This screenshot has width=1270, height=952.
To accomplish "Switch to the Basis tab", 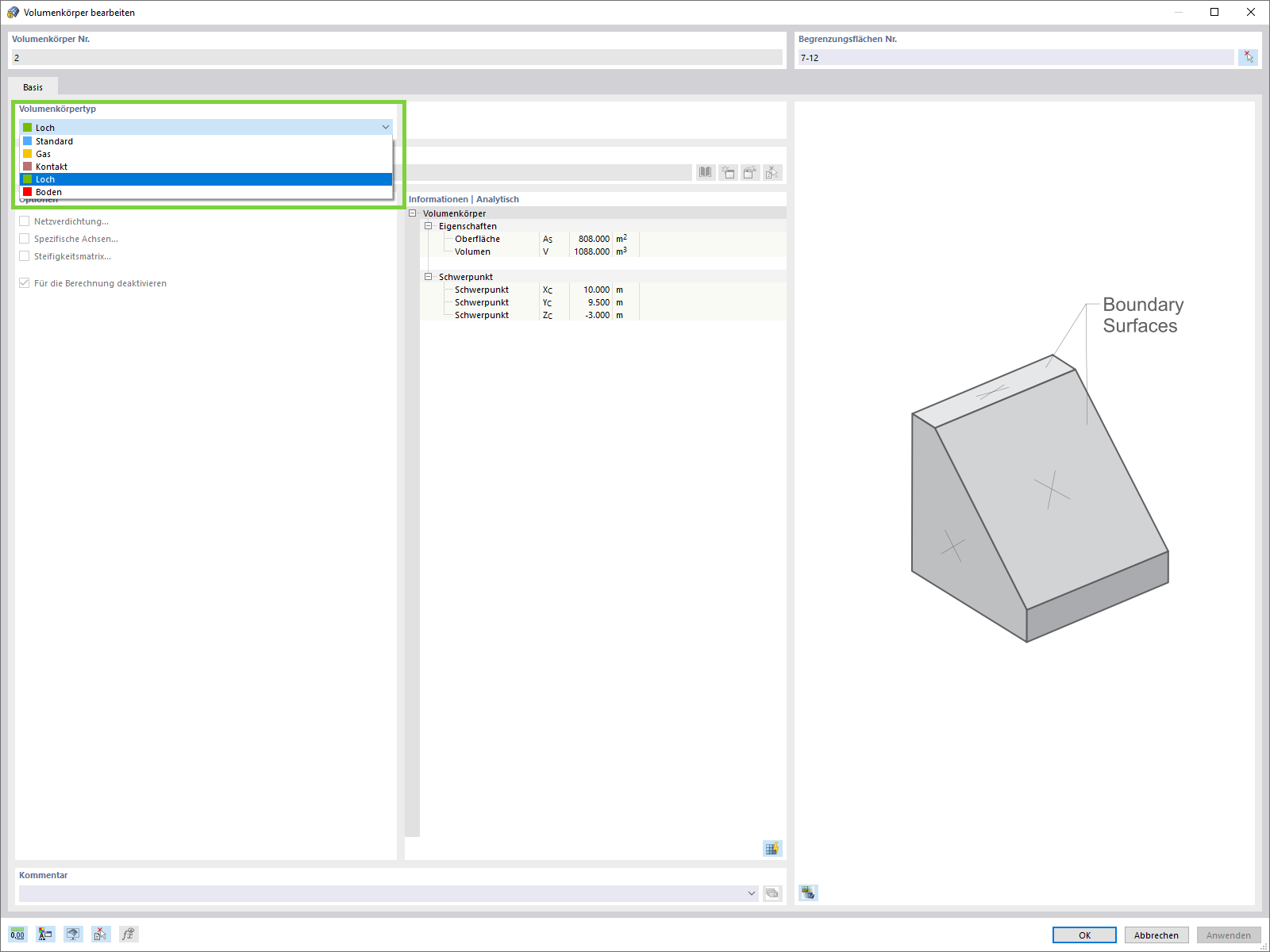I will point(33,87).
